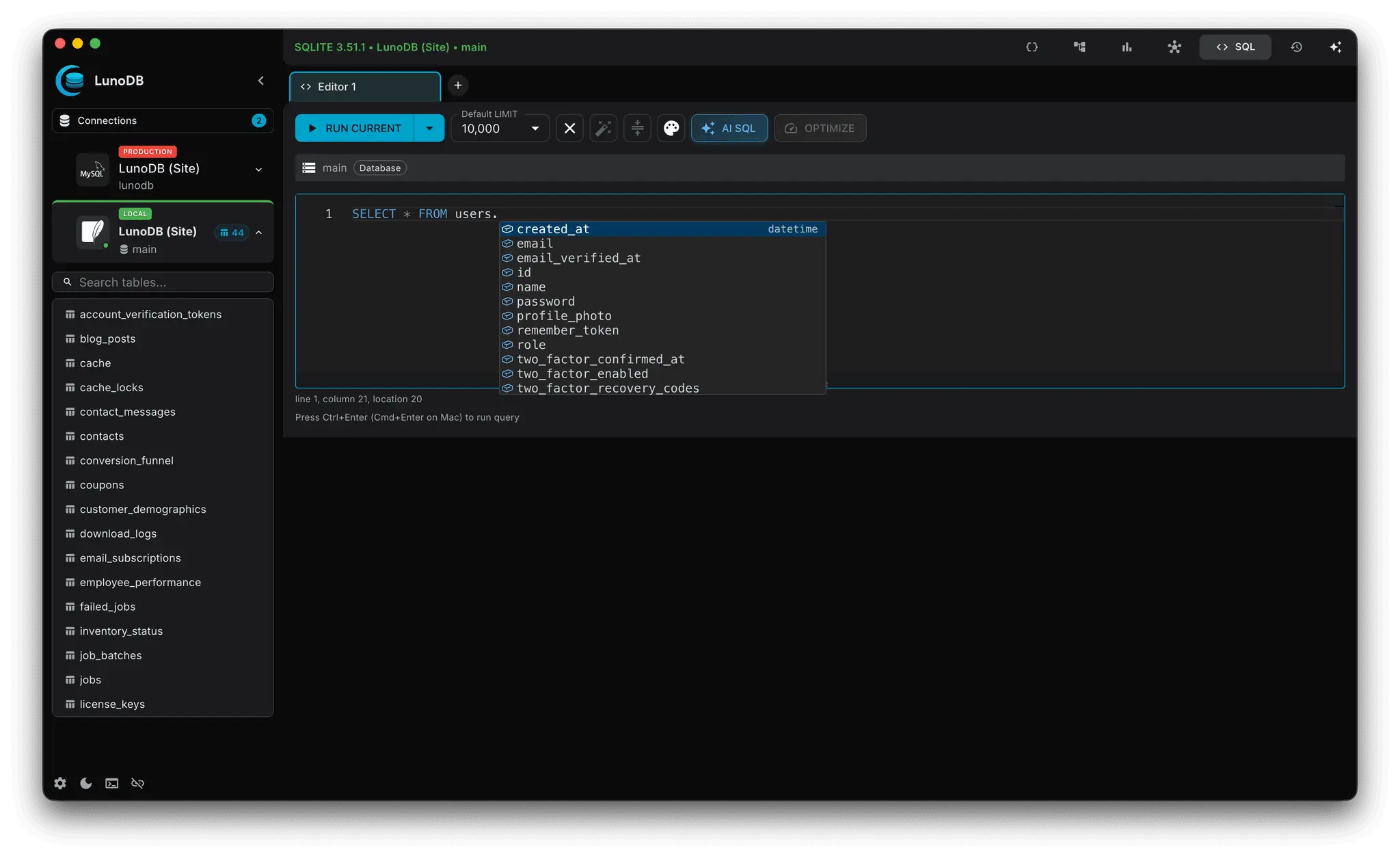Open the terminal console icon

111,783
